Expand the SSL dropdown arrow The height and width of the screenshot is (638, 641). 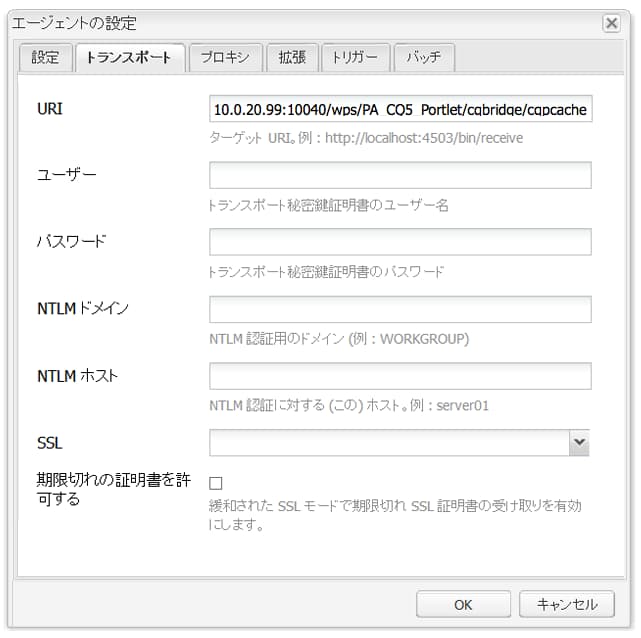point(579,443)
